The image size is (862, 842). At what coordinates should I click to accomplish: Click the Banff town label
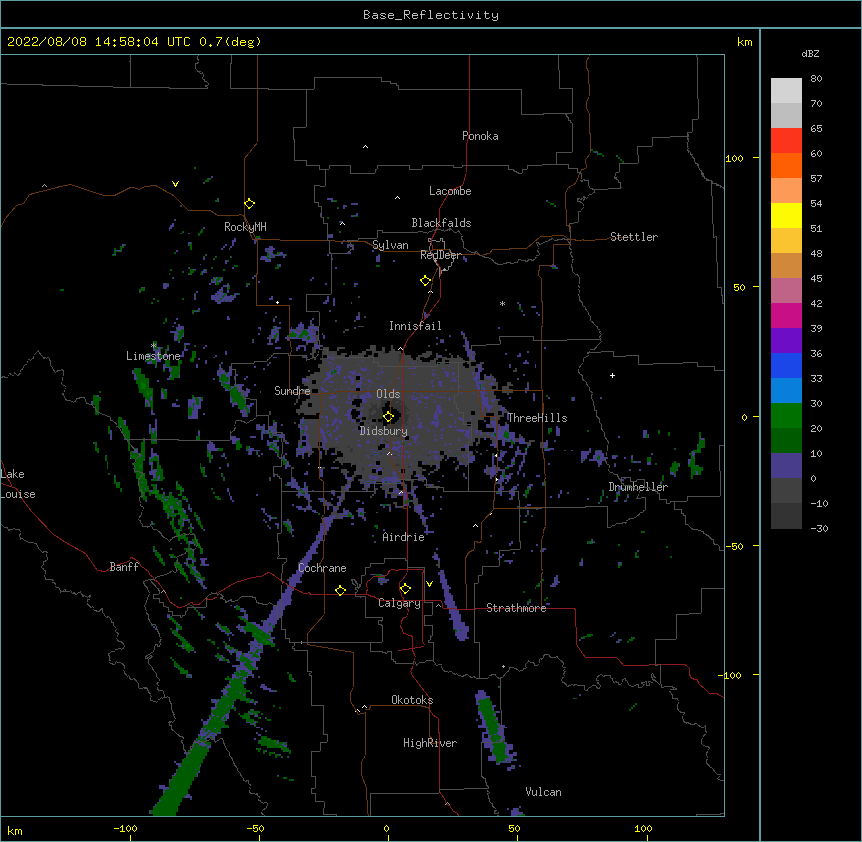click(124, 567)
